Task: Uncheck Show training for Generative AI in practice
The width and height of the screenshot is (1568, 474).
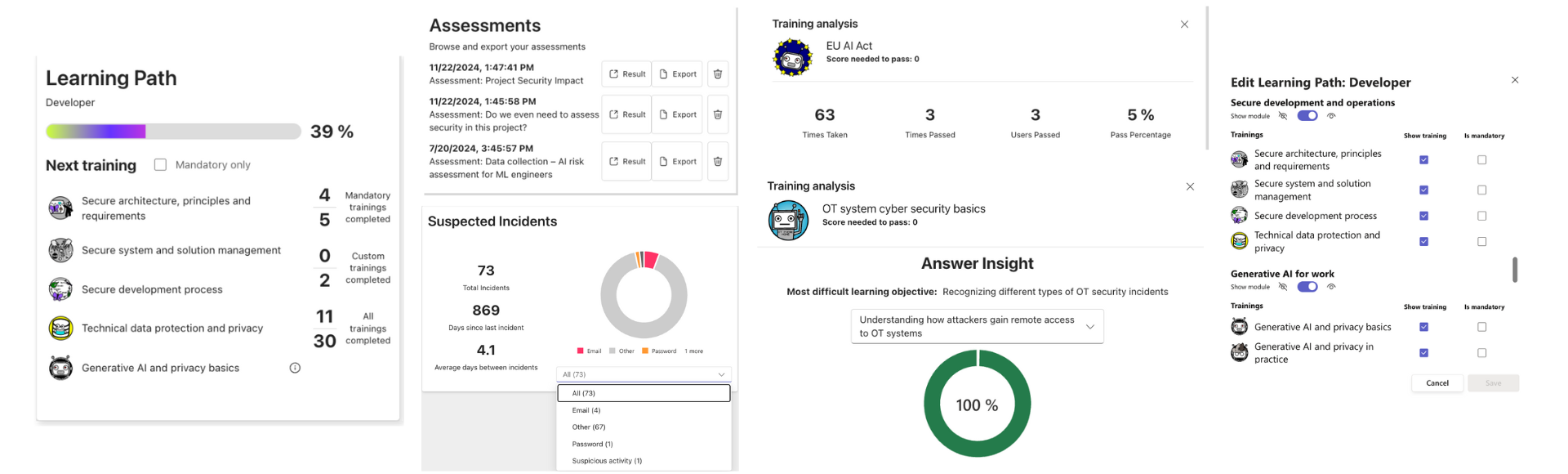Action: coord(1423,353)
